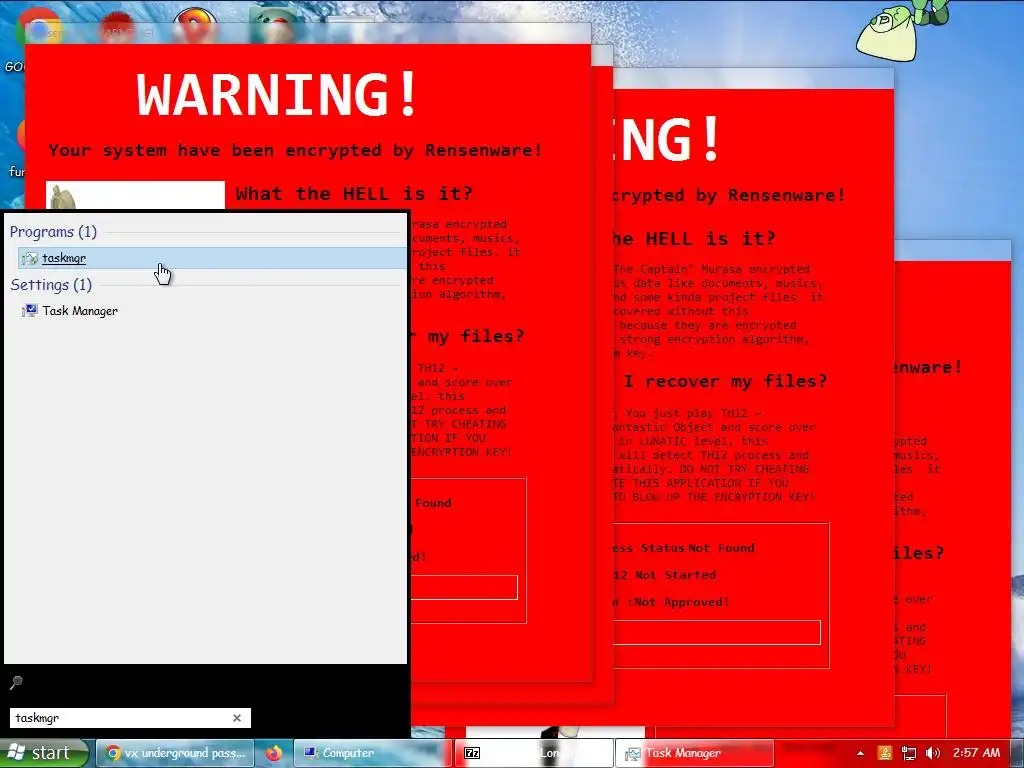Click the rightmost Rensenware window's title bar

pos(953,249)
